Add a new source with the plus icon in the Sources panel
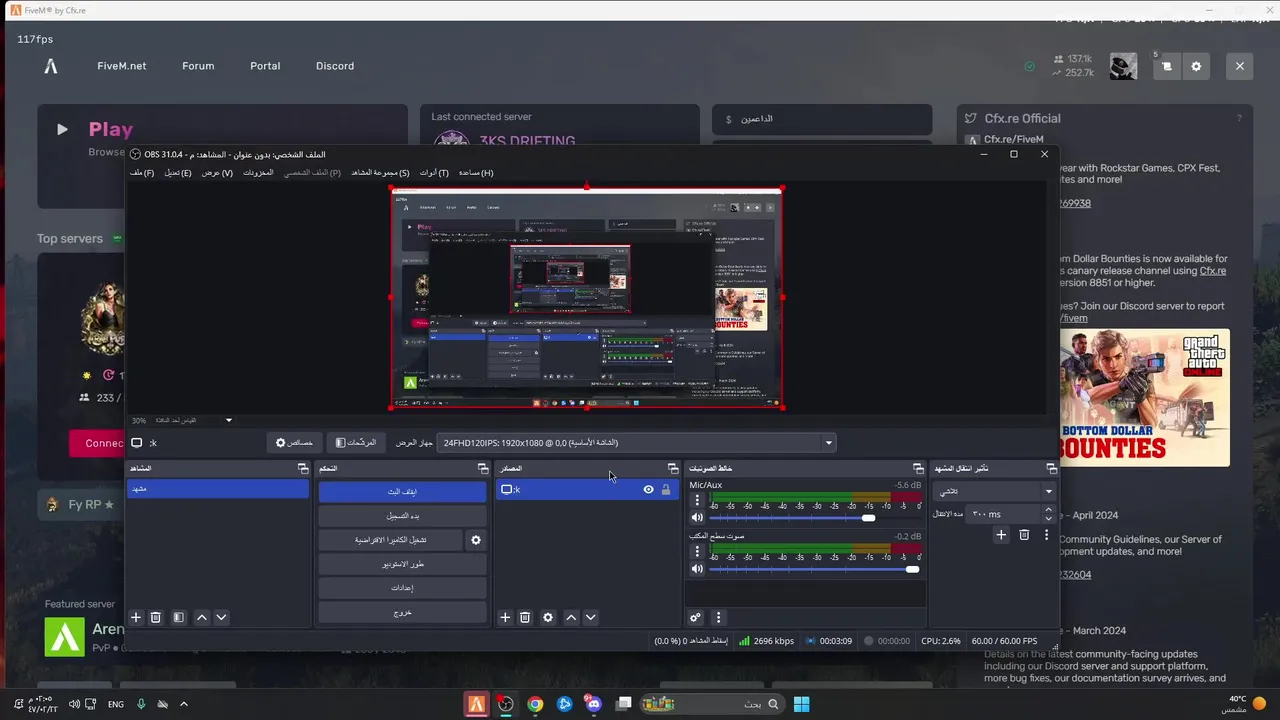The height and width of the screenshot is (720, 1280). click(505, 618)
